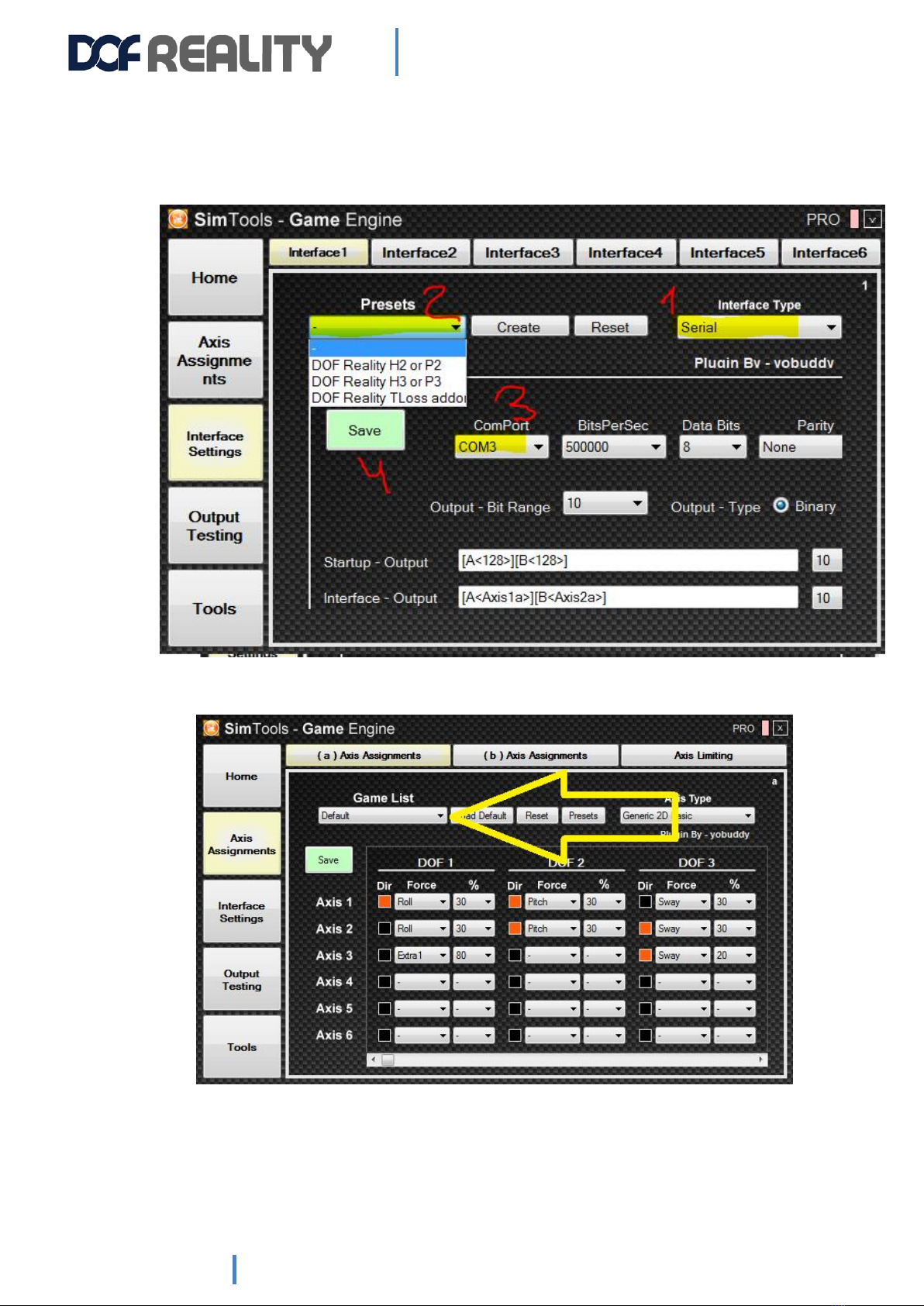This screenshot has height=1306, width=924.
Task: Expand the Presets dropdown
Action: click(387, 327)
